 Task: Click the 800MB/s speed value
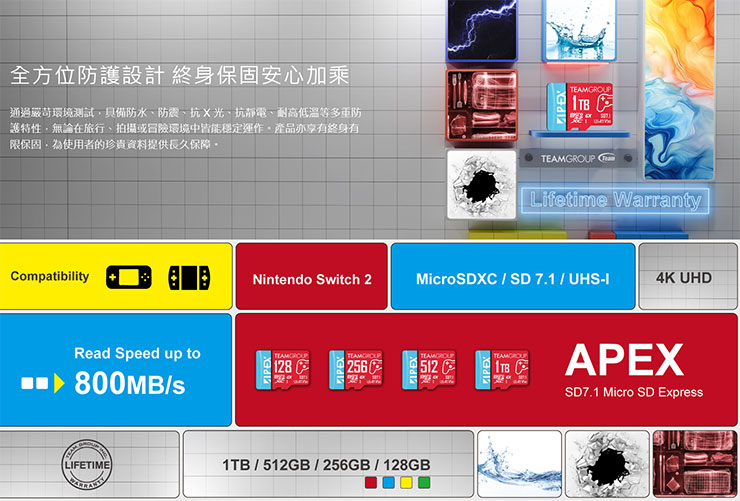tap(130, 383)
